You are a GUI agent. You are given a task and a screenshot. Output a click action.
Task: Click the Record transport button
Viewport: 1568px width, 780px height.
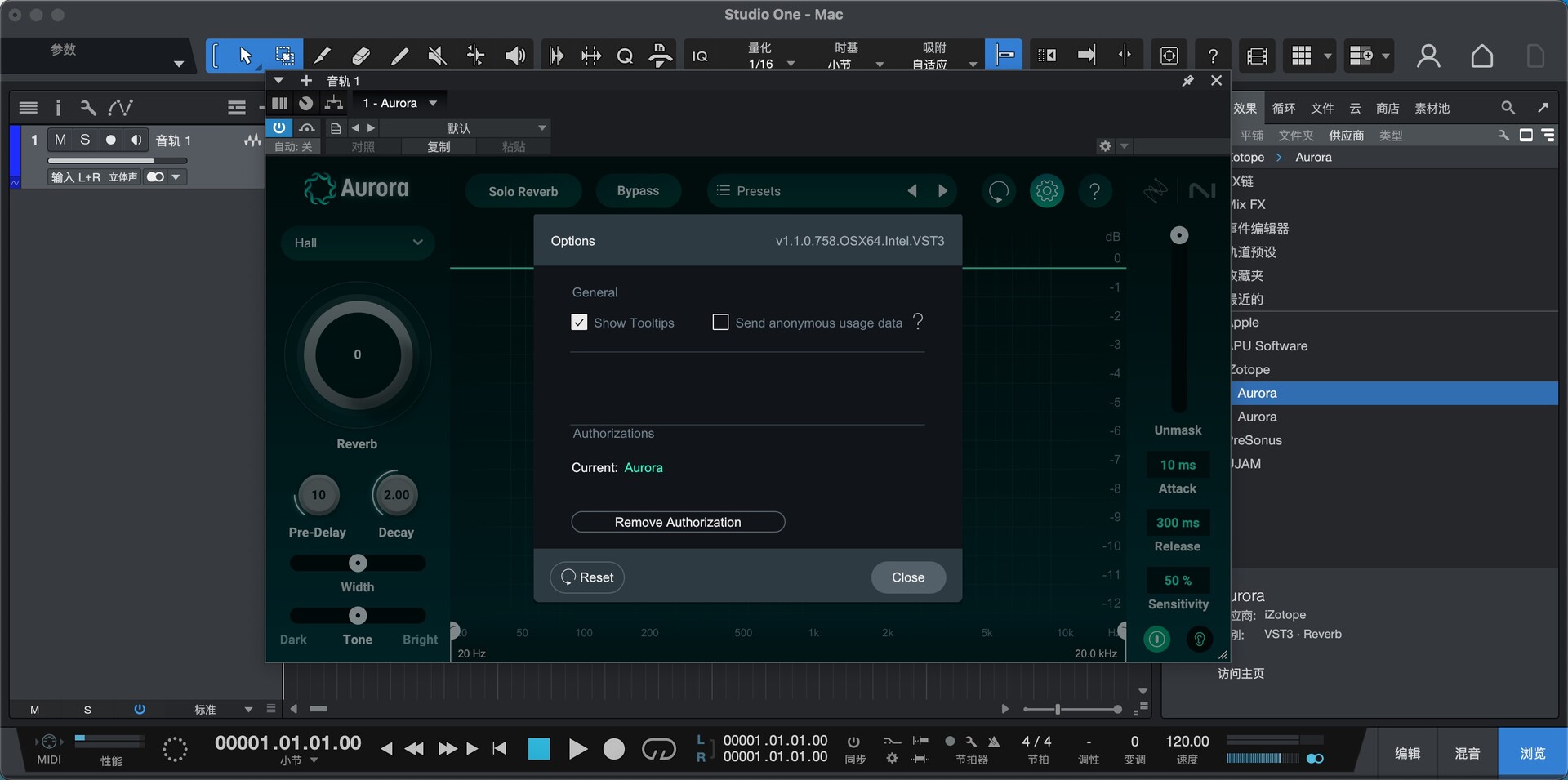(x=614, y=749)
